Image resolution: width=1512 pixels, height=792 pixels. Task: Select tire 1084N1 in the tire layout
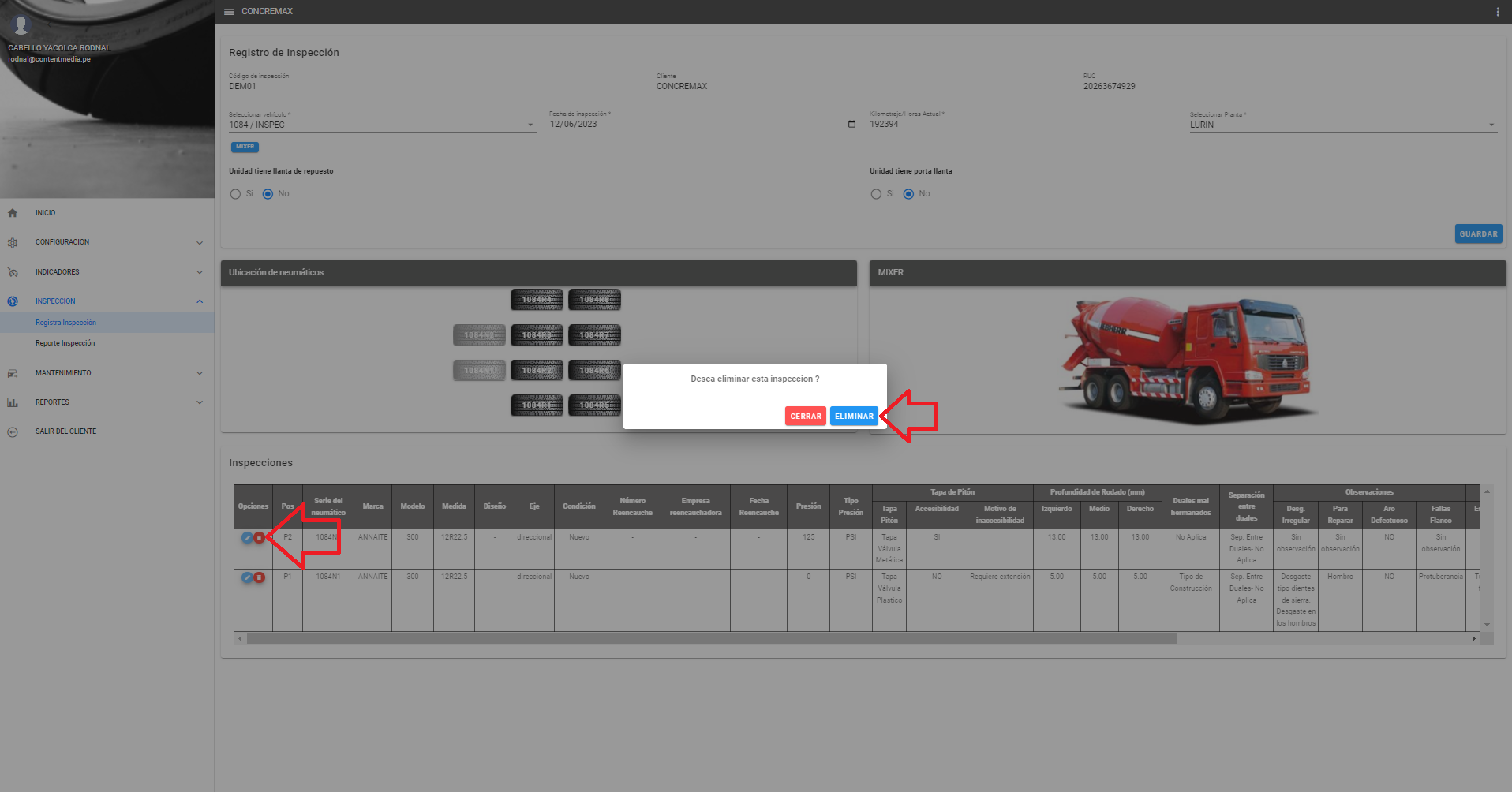479,370
